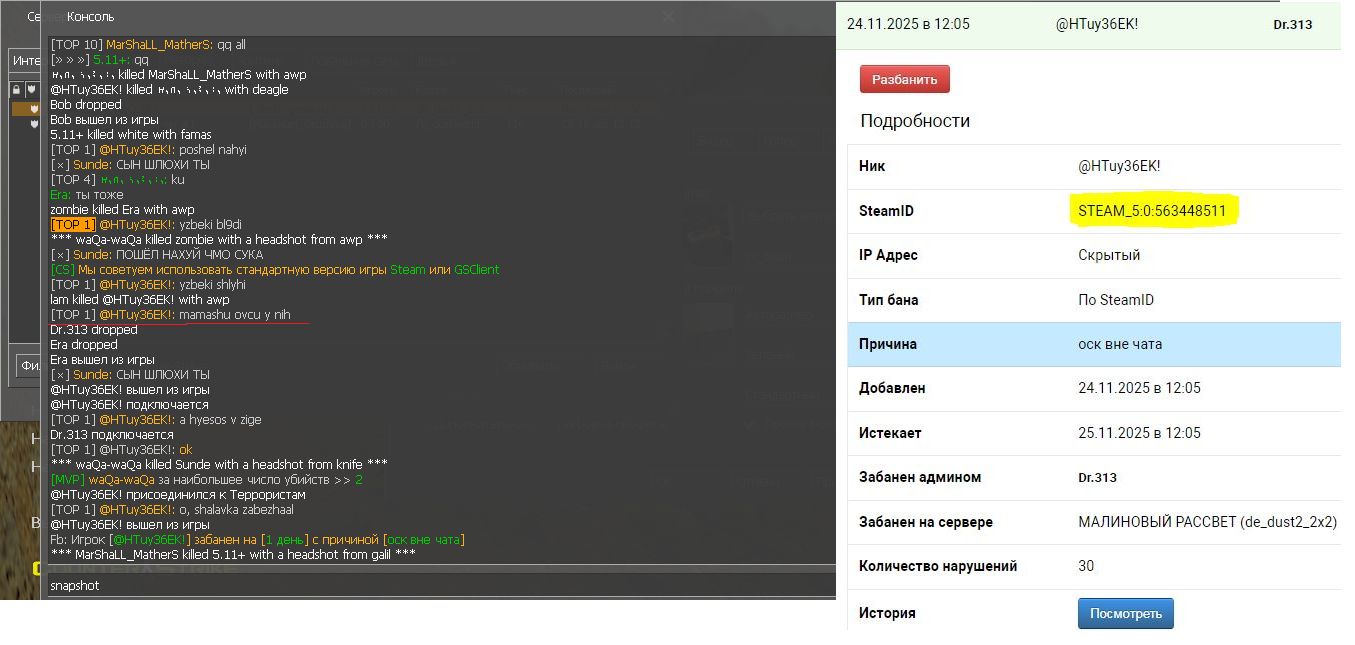Click the lock icon column header

click(17, 90)
